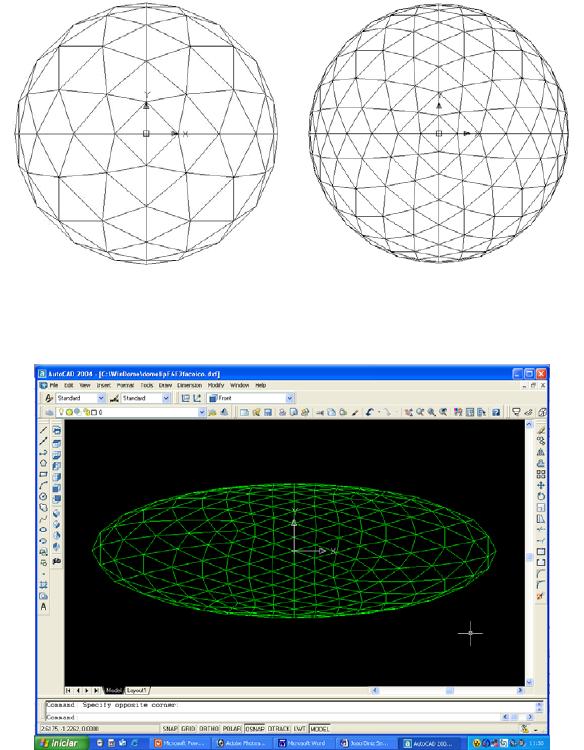The height and width of the screenshot is (750, 584).
Task: Open the layer 0 dropdown list
Action: point(201,412)
